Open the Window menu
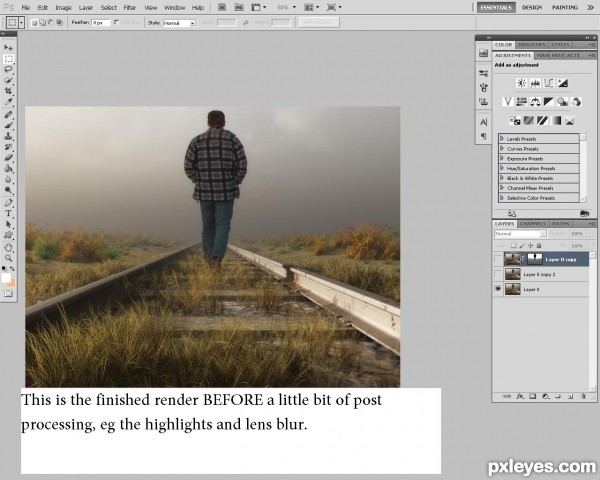 point(174,8)
